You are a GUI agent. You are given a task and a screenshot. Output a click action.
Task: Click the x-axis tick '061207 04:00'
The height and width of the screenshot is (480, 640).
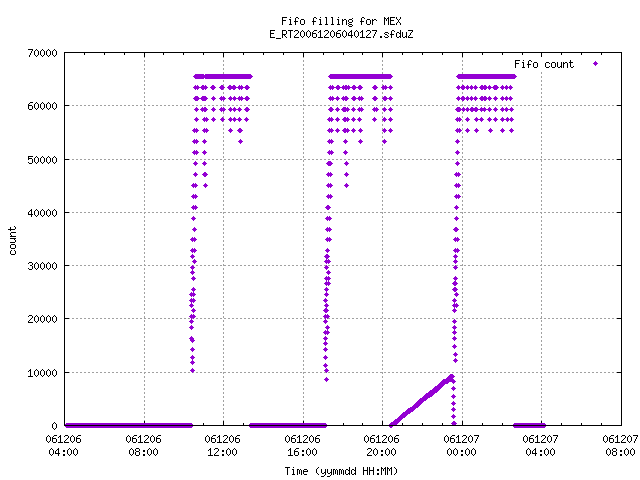pyautogui.click(x=540, y=446)
